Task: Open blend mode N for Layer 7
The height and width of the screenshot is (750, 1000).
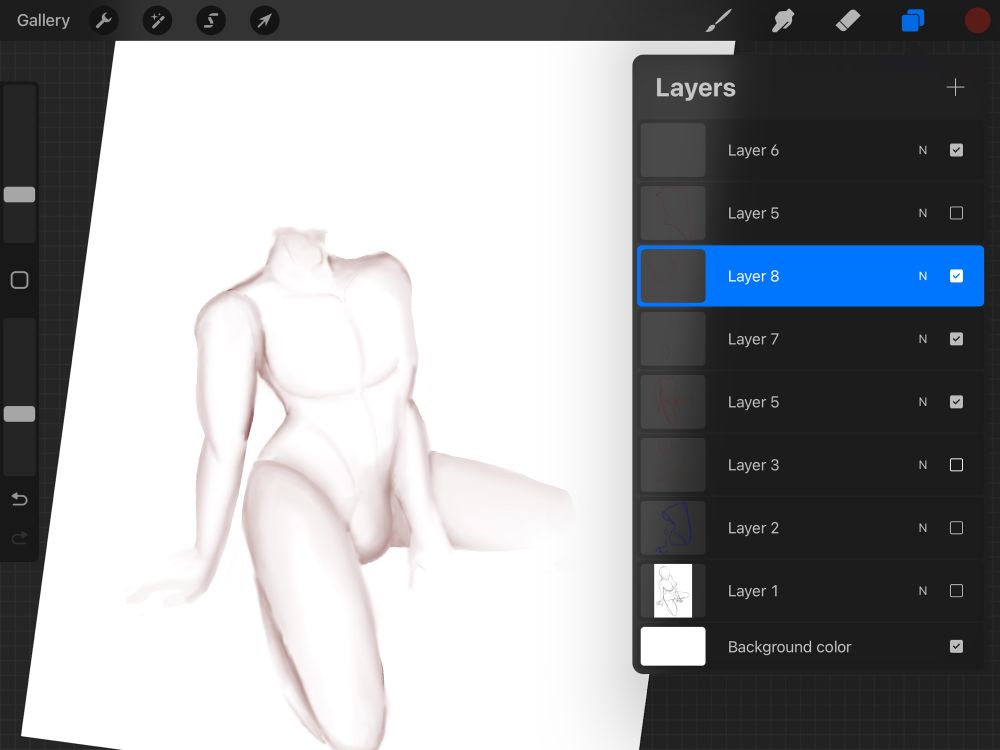Action: point(922,339)
